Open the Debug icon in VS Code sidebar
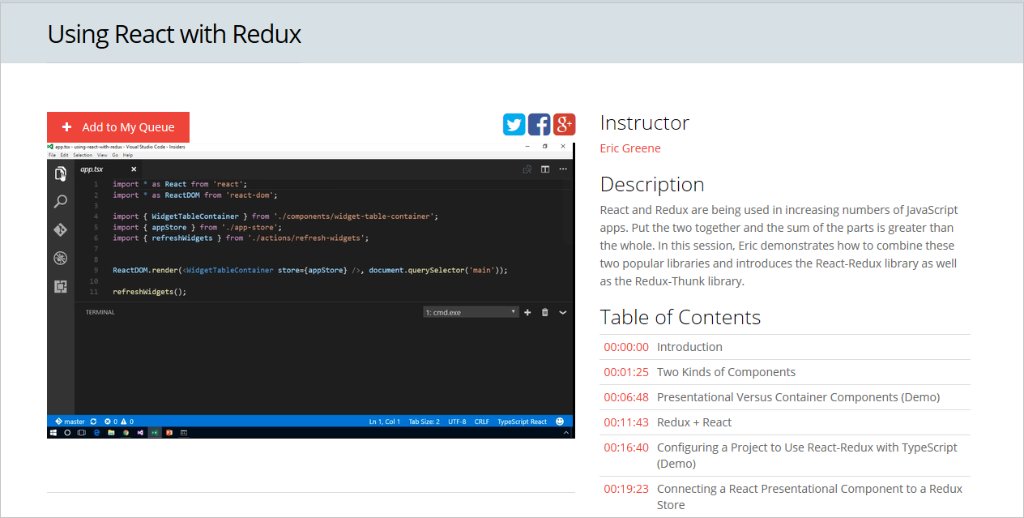This screenshot has height=518, width=1024. click(60, 258)
